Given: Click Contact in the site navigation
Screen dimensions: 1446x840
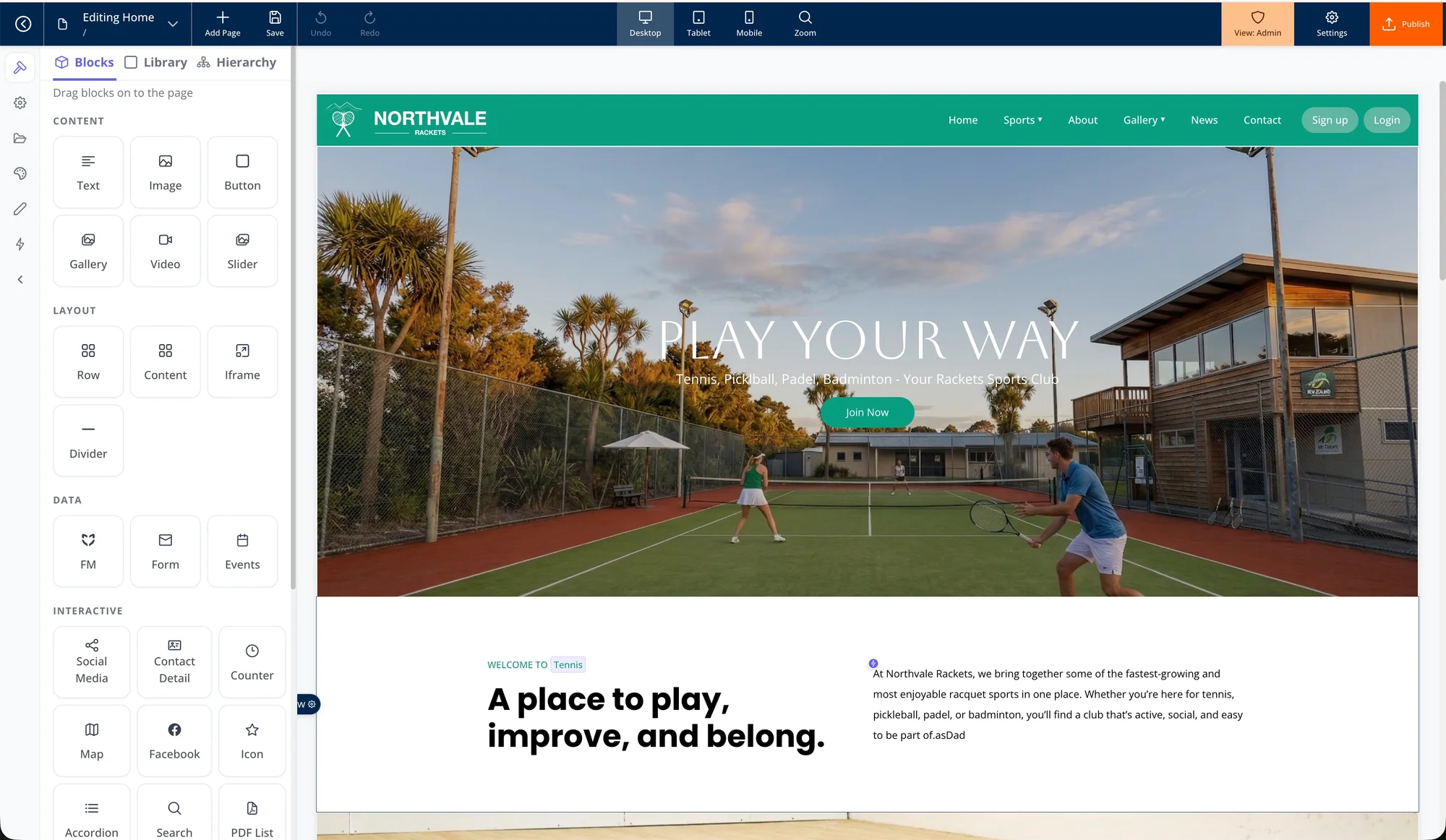Looking at the screenshot, I should 1262,120.
